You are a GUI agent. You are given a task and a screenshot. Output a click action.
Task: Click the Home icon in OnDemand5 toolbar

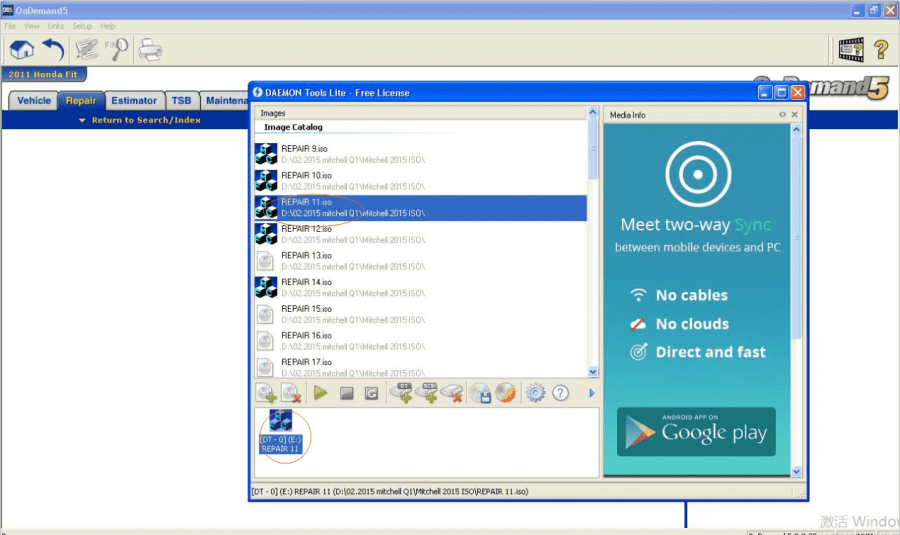[x=21, y=49]
